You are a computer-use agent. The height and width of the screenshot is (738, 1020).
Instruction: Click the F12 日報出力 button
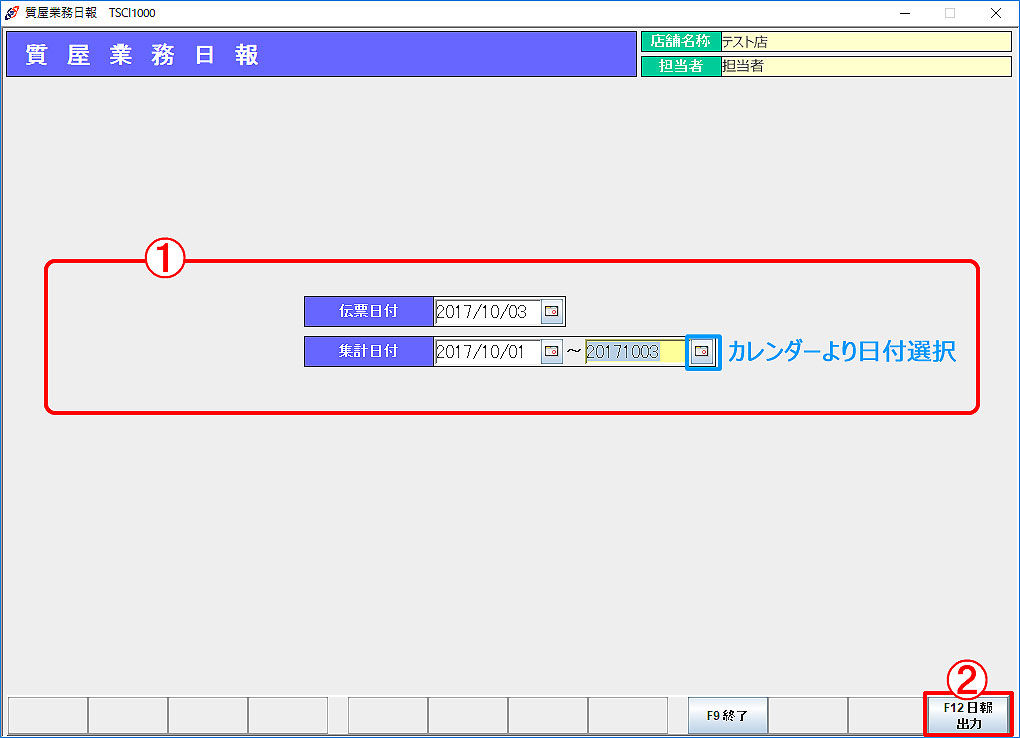[968, 715]
